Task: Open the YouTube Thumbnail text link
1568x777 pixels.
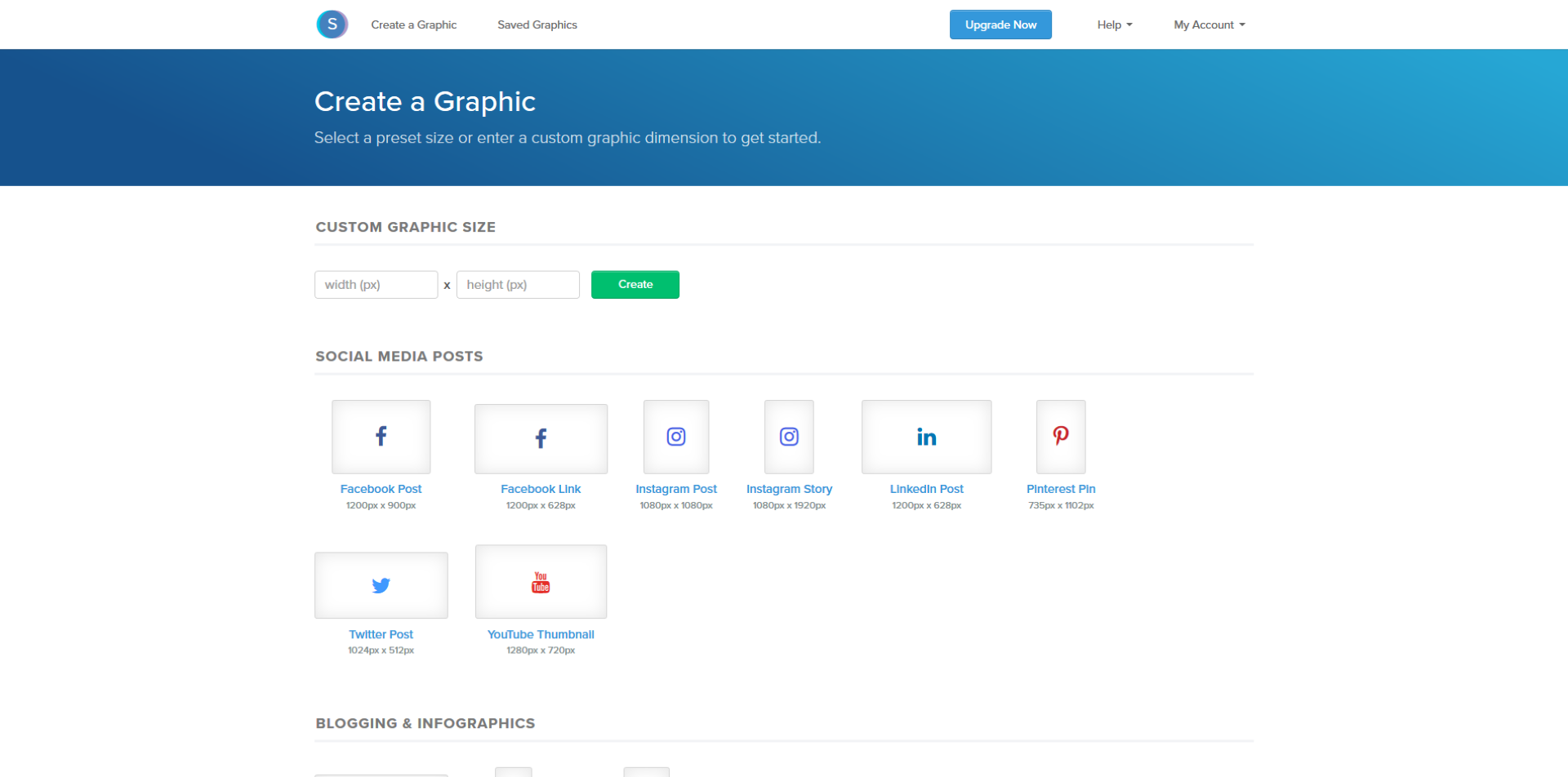Action: click(x=541, y=634)
